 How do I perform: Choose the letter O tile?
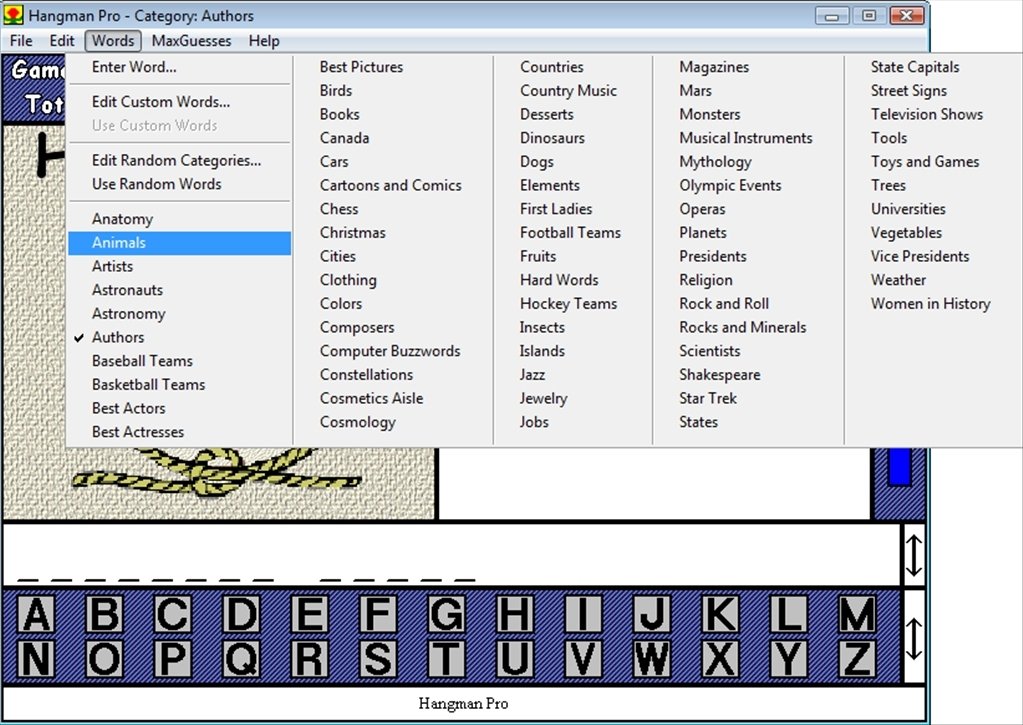click(104, 659)
